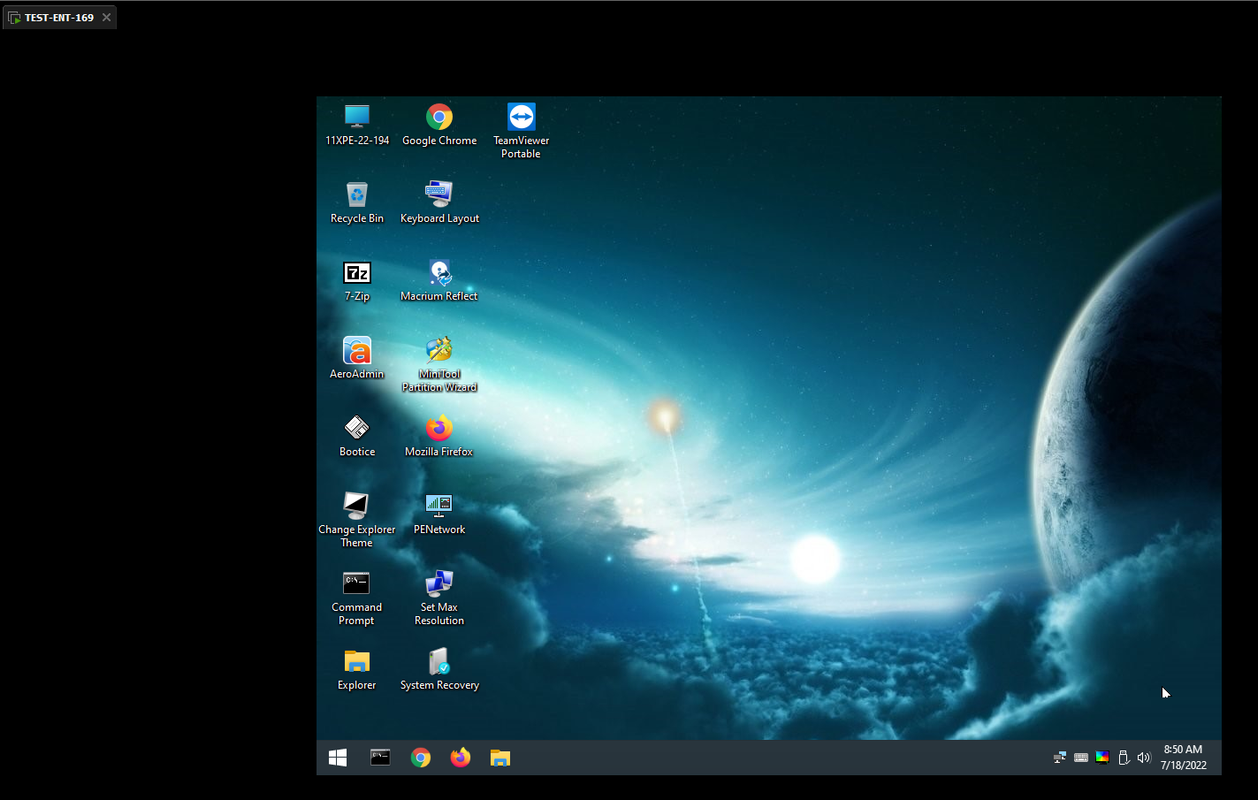Open Chrome from the taskbar
The height and width of the screenshot is (800, 1258).
point(421,758)
